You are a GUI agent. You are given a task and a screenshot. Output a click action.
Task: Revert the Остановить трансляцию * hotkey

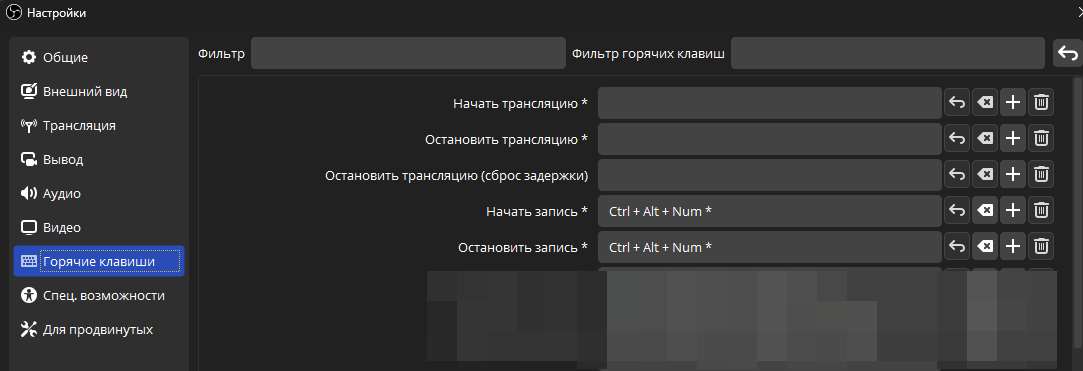click(957, 139)
